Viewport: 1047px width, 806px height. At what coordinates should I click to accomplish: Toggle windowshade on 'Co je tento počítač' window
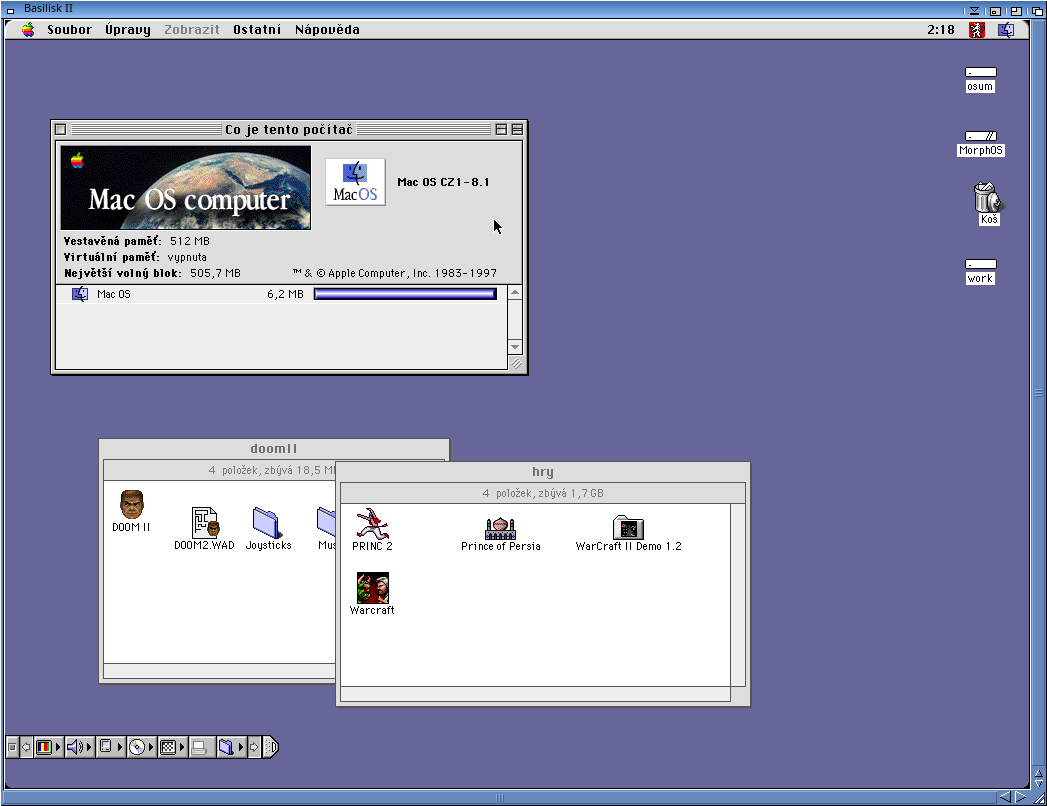point(516,129)
